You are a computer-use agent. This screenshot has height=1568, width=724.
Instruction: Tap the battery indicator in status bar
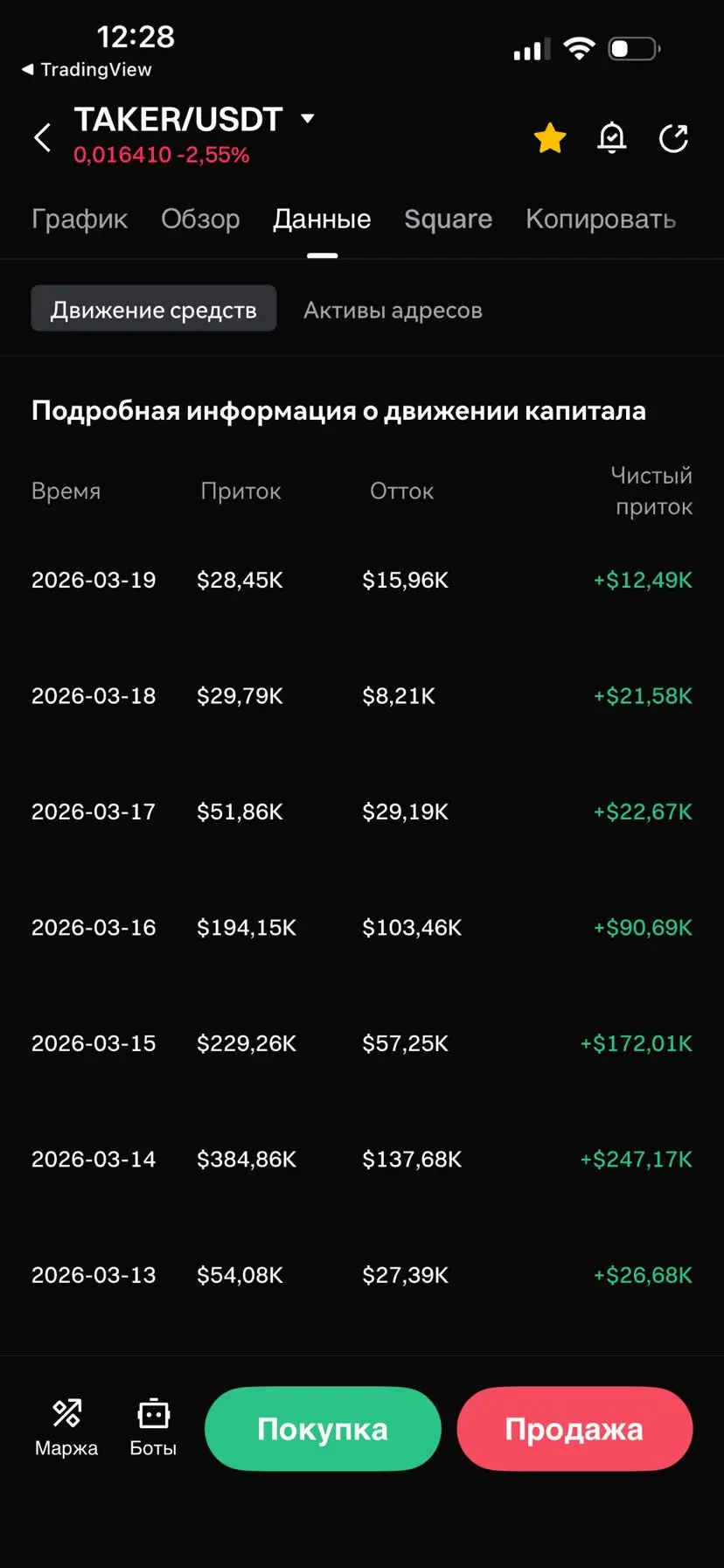point(634,49)
